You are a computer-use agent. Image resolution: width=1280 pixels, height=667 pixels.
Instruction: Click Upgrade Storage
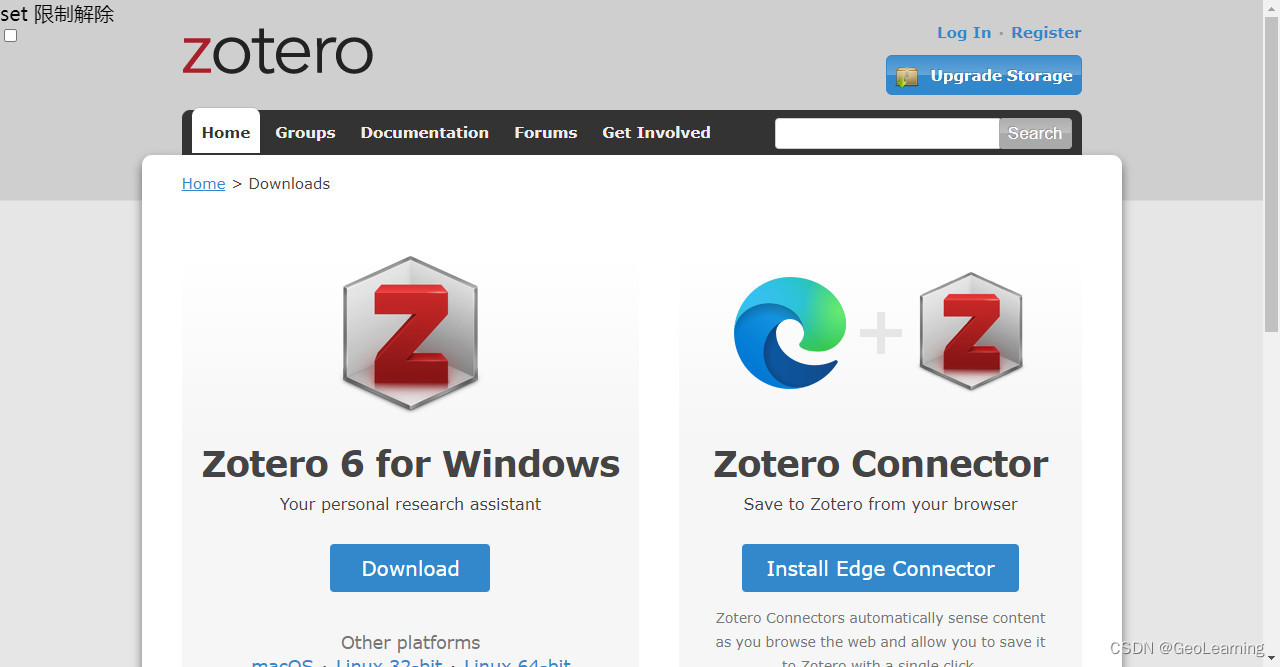pos(983,75)
